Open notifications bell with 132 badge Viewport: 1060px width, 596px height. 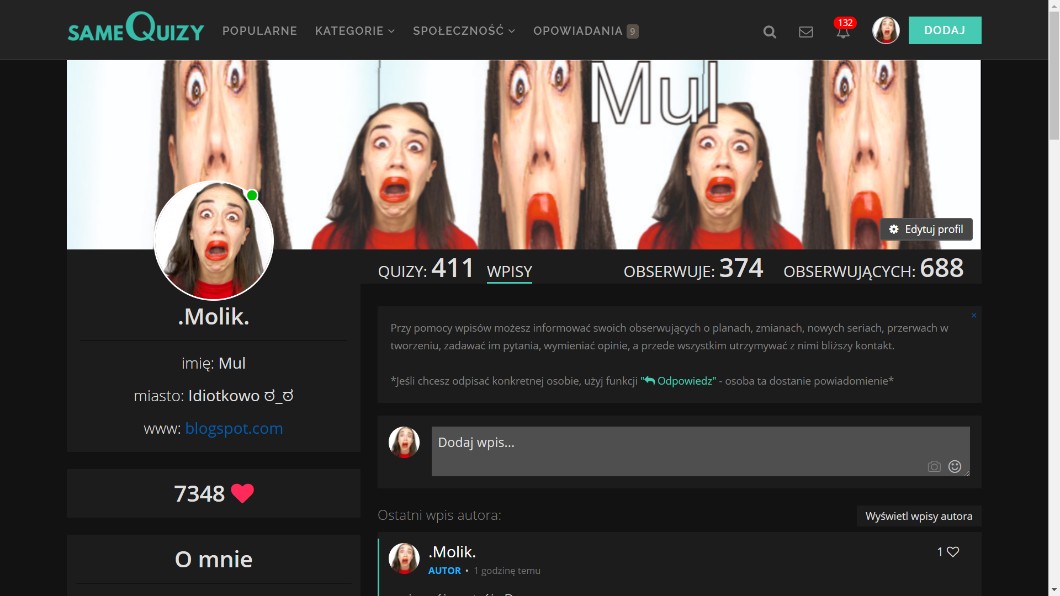click(x=843, y=31)
